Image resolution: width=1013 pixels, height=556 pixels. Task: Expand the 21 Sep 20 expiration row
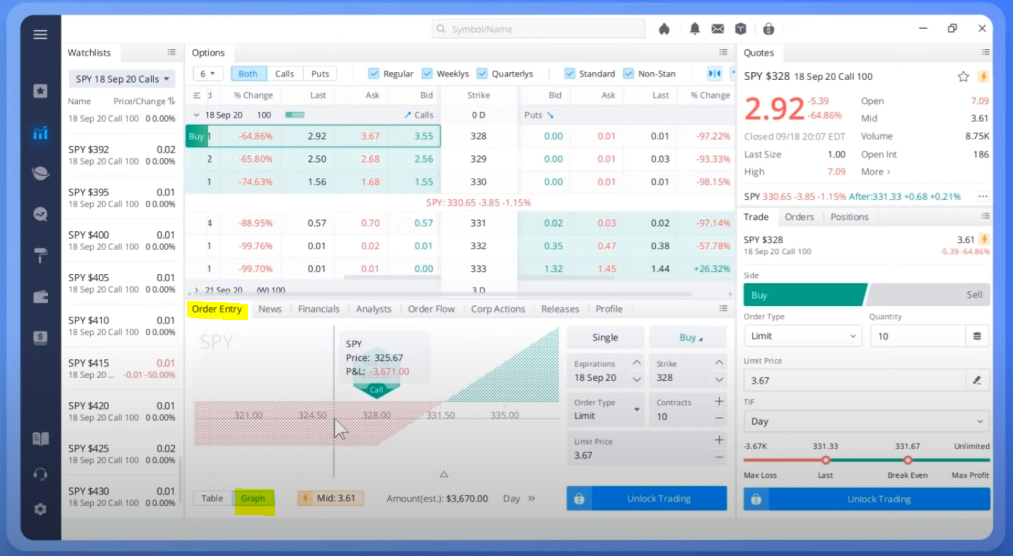click(x=196, y=290)
